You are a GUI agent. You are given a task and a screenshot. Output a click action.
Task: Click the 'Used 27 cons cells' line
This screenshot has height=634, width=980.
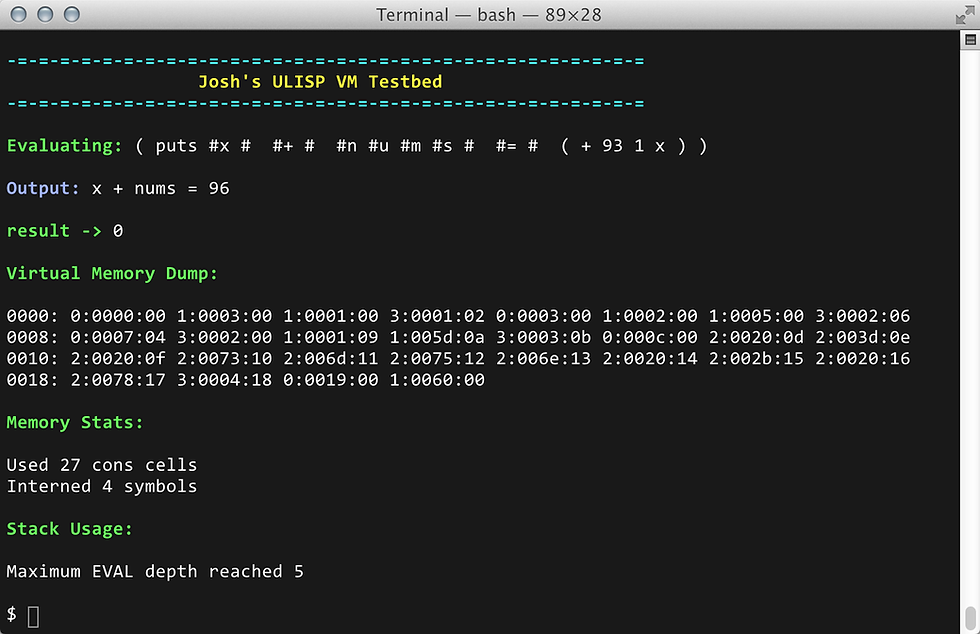102,465
